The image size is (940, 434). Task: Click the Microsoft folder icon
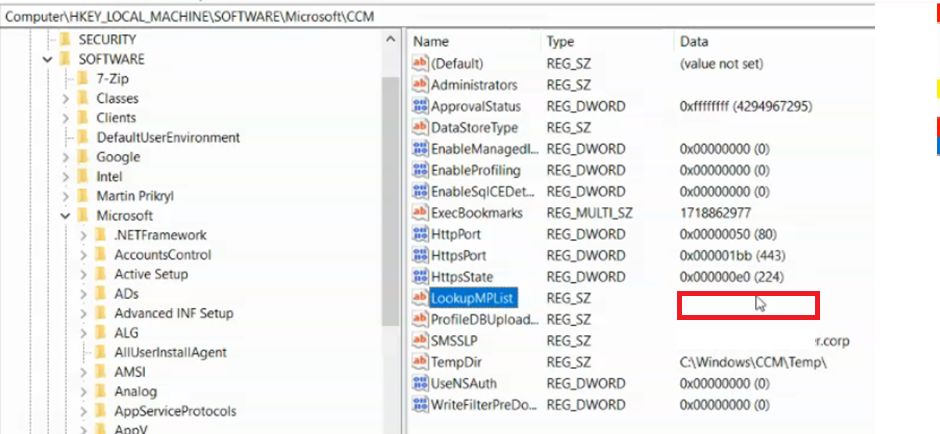click(x=83, y=215)
